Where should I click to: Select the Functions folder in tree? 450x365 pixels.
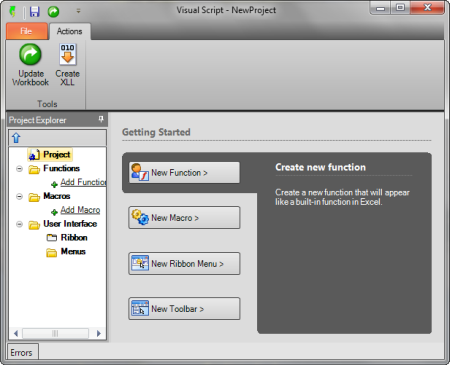coord(61,168)
